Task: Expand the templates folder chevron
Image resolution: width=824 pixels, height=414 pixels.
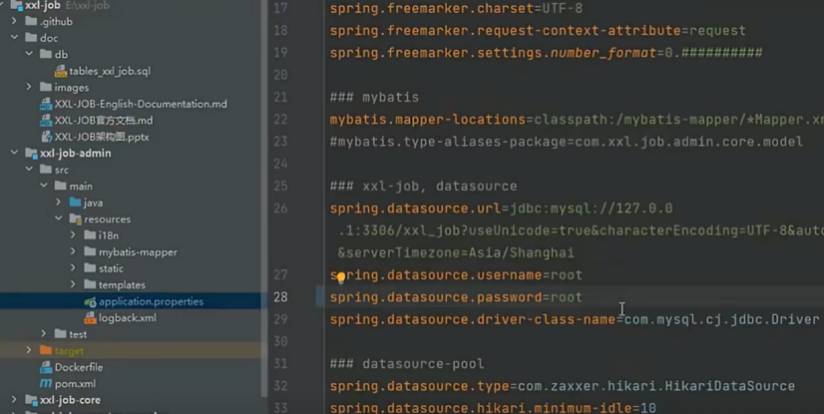Action: [x=73, y=284]
